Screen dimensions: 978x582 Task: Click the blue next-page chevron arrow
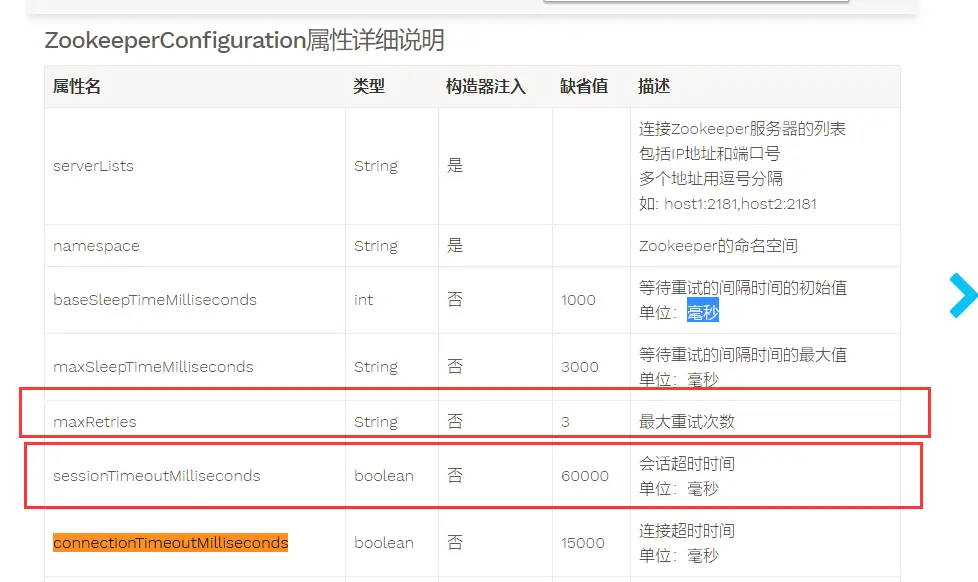964,295
